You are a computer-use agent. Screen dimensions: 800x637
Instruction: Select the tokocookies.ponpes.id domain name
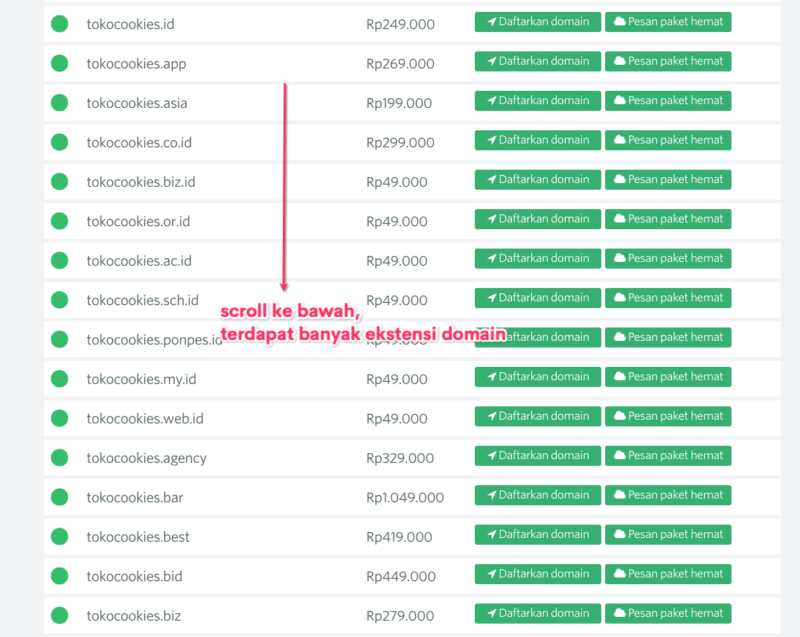pyautogui.click(x=145, y=338)
